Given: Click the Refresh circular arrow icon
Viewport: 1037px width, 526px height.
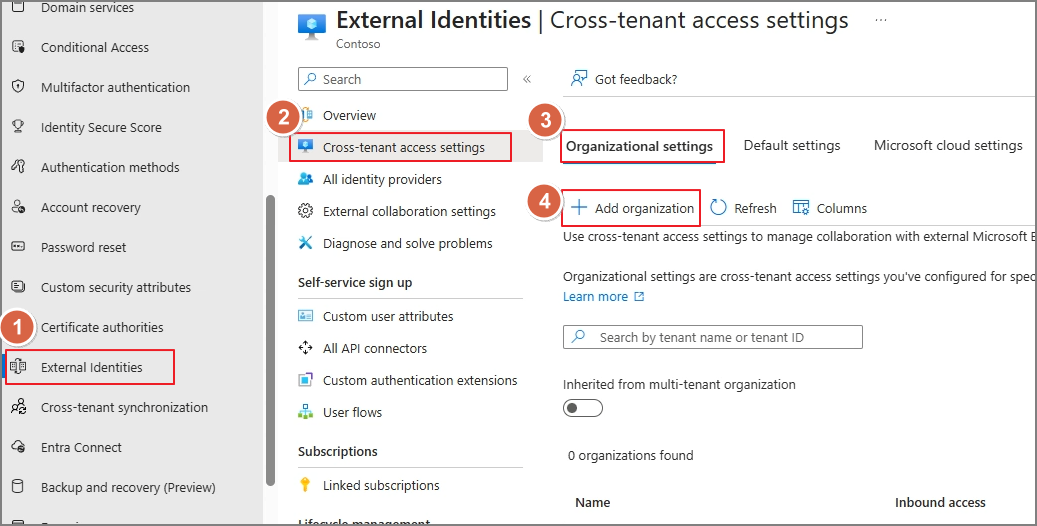Looking at the screenshot, I should click(x=718, y=208).
